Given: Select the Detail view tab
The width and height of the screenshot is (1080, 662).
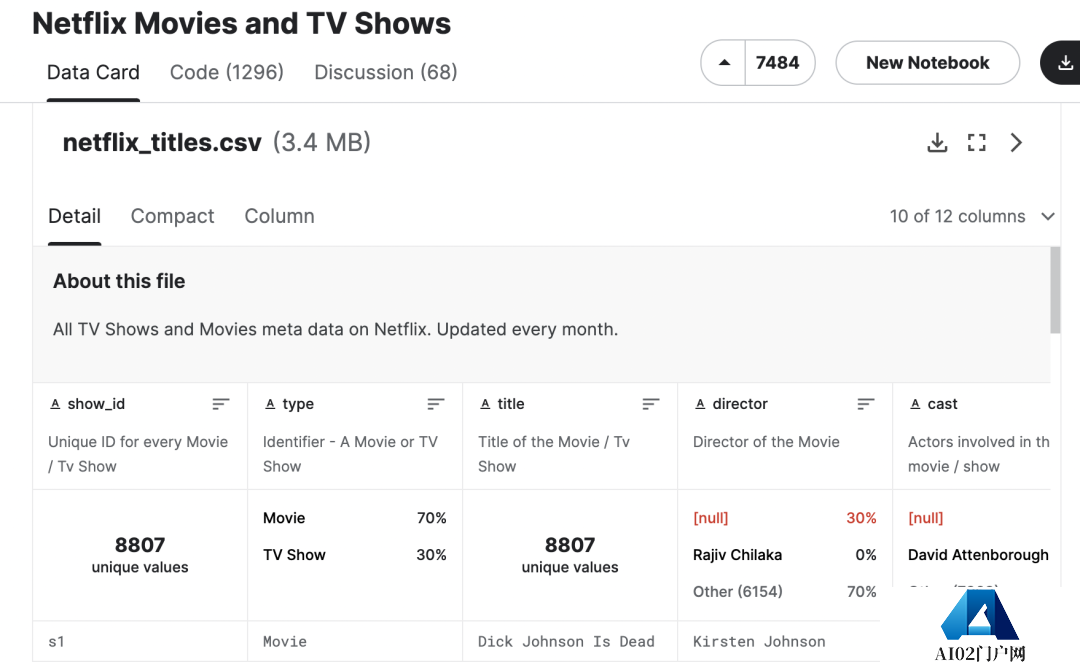Looking at the screenshot, I should click(x=75, y=217).
